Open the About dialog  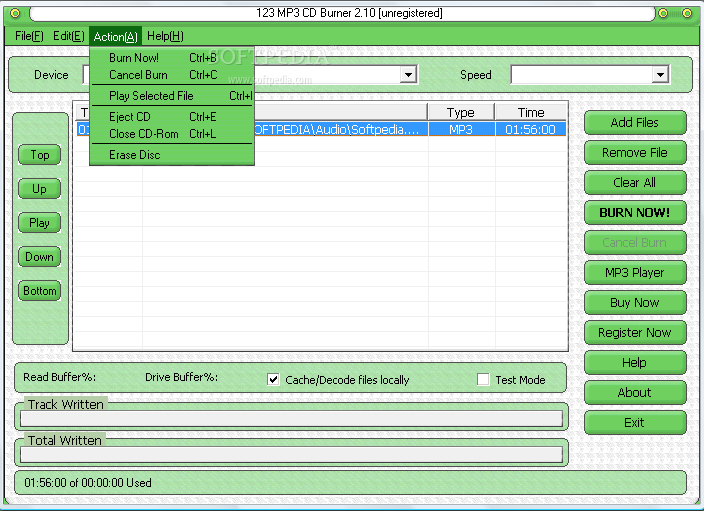(635, 392)
